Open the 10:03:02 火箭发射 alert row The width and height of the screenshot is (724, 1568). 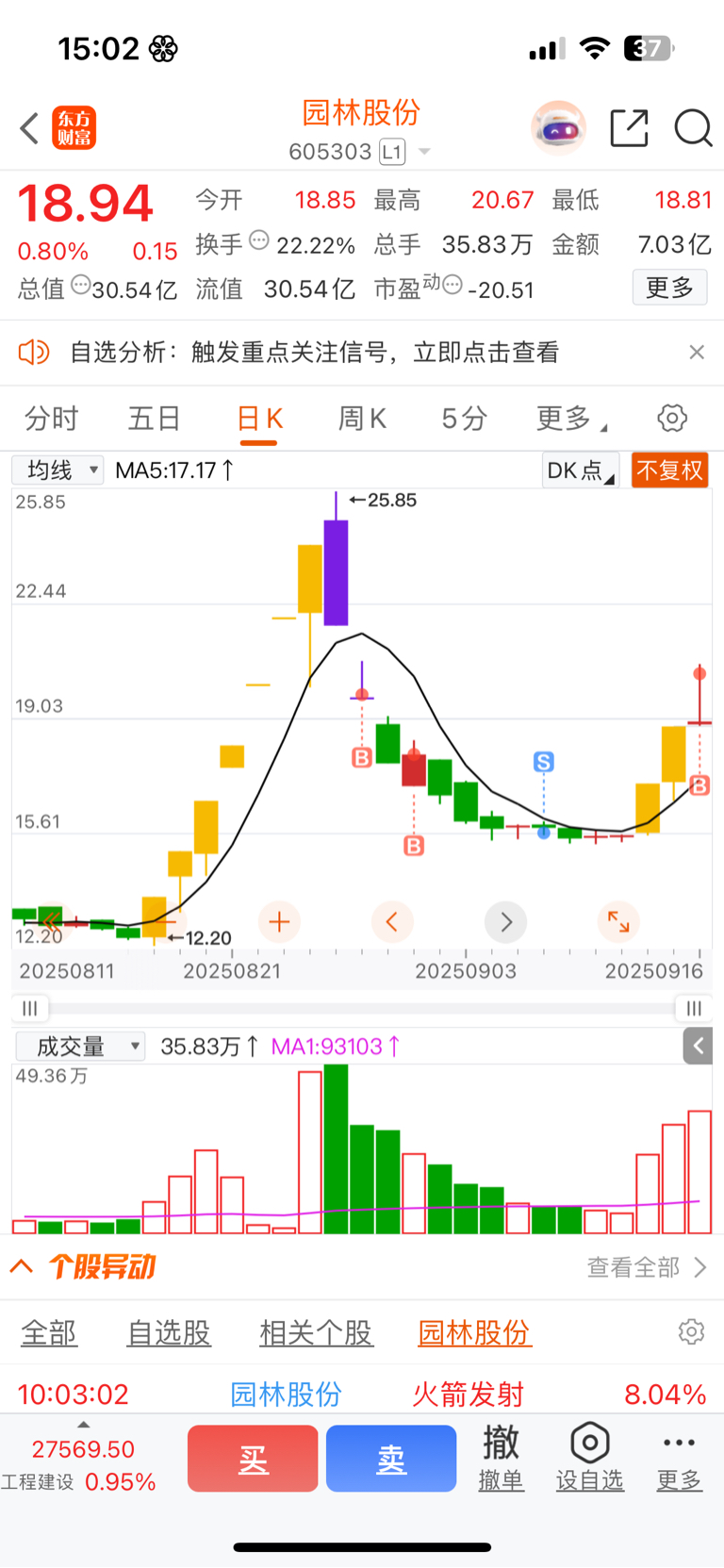point(362,1394)
